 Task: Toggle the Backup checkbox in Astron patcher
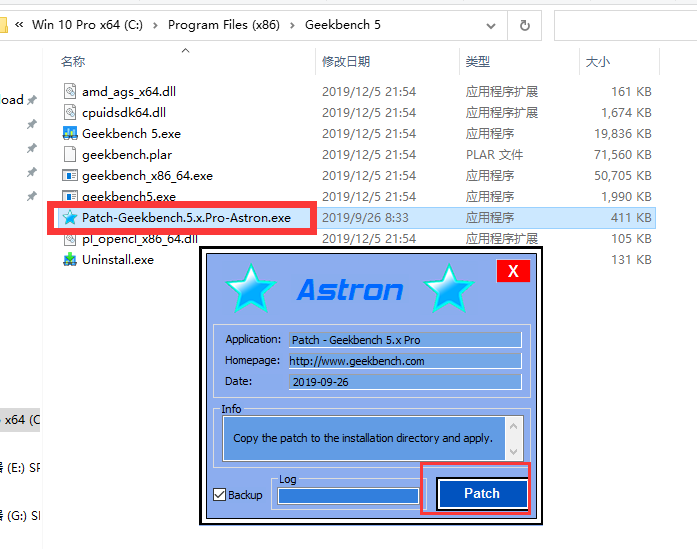pos(220,494)
